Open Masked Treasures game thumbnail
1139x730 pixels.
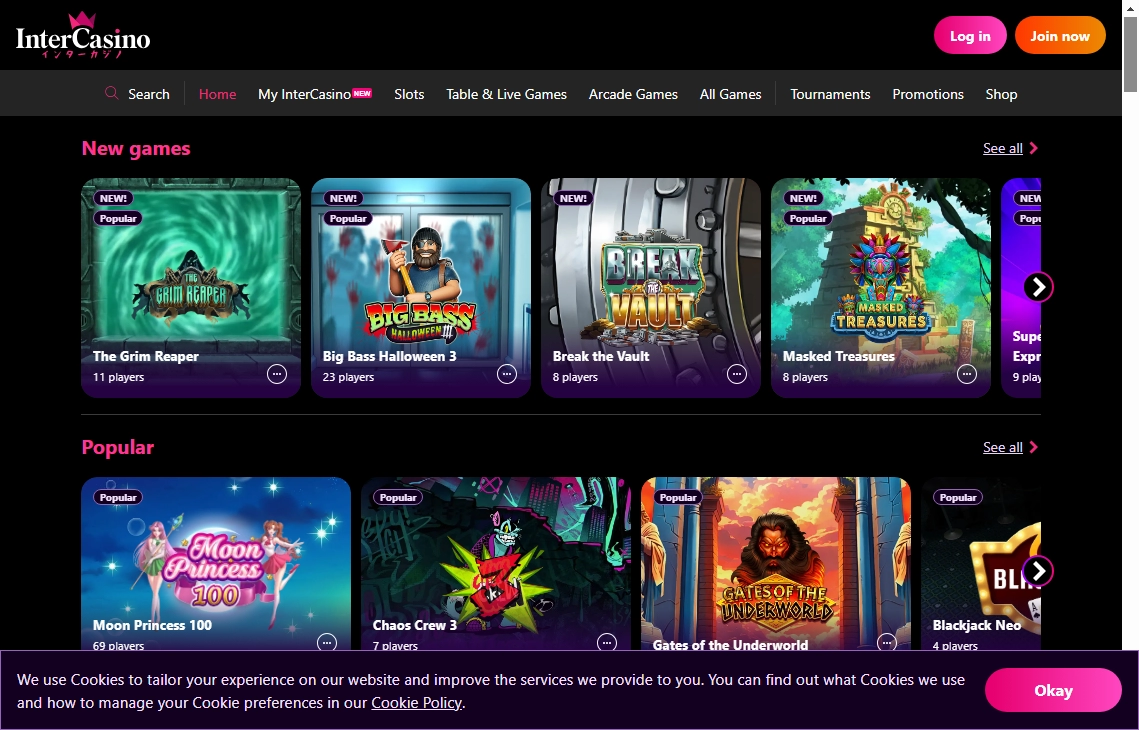(880, 288)
